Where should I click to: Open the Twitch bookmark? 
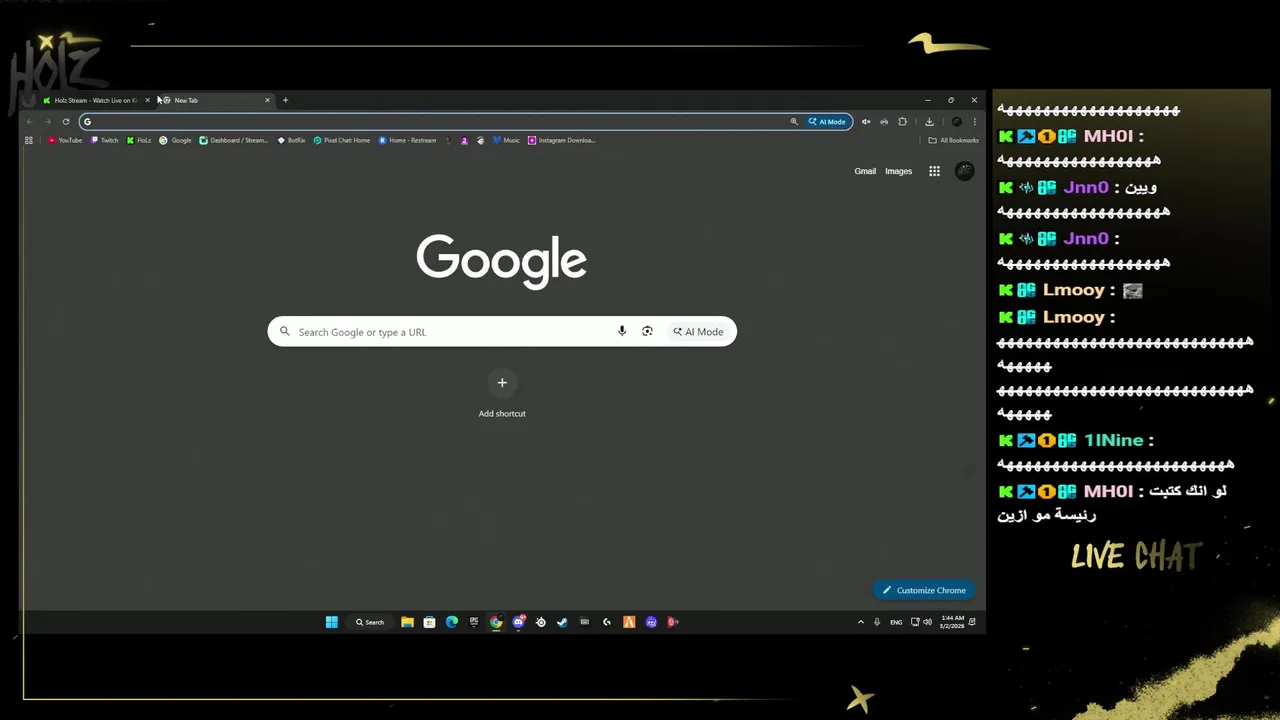click(105, 140)
